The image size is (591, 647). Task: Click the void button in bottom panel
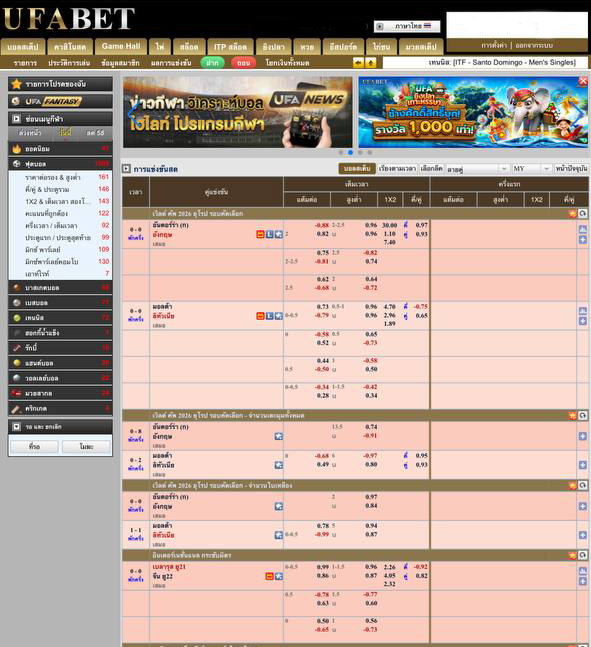click(x=86, y=446)
